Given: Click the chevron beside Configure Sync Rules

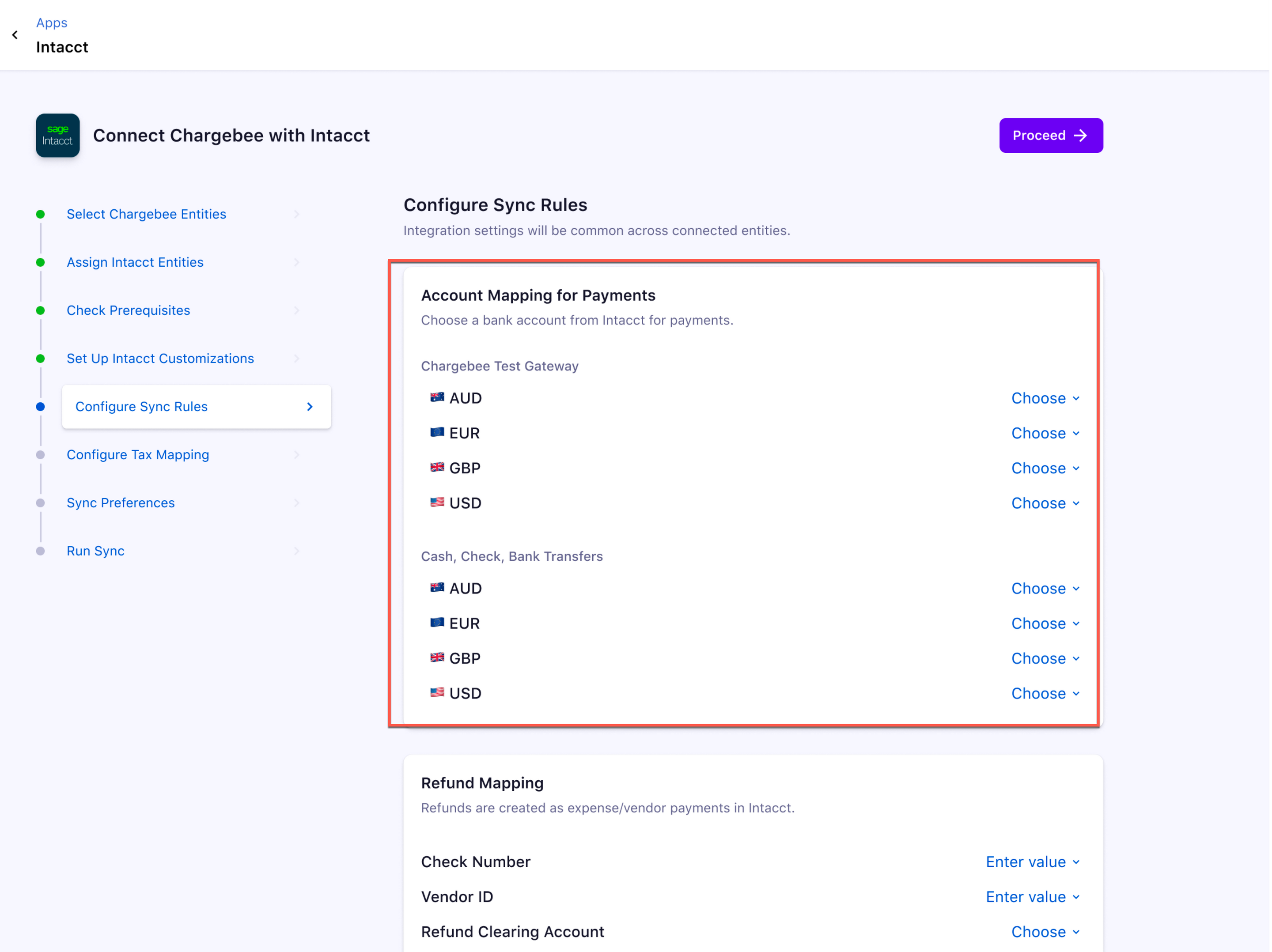Looking at the screenshot, I should (310, 407).
